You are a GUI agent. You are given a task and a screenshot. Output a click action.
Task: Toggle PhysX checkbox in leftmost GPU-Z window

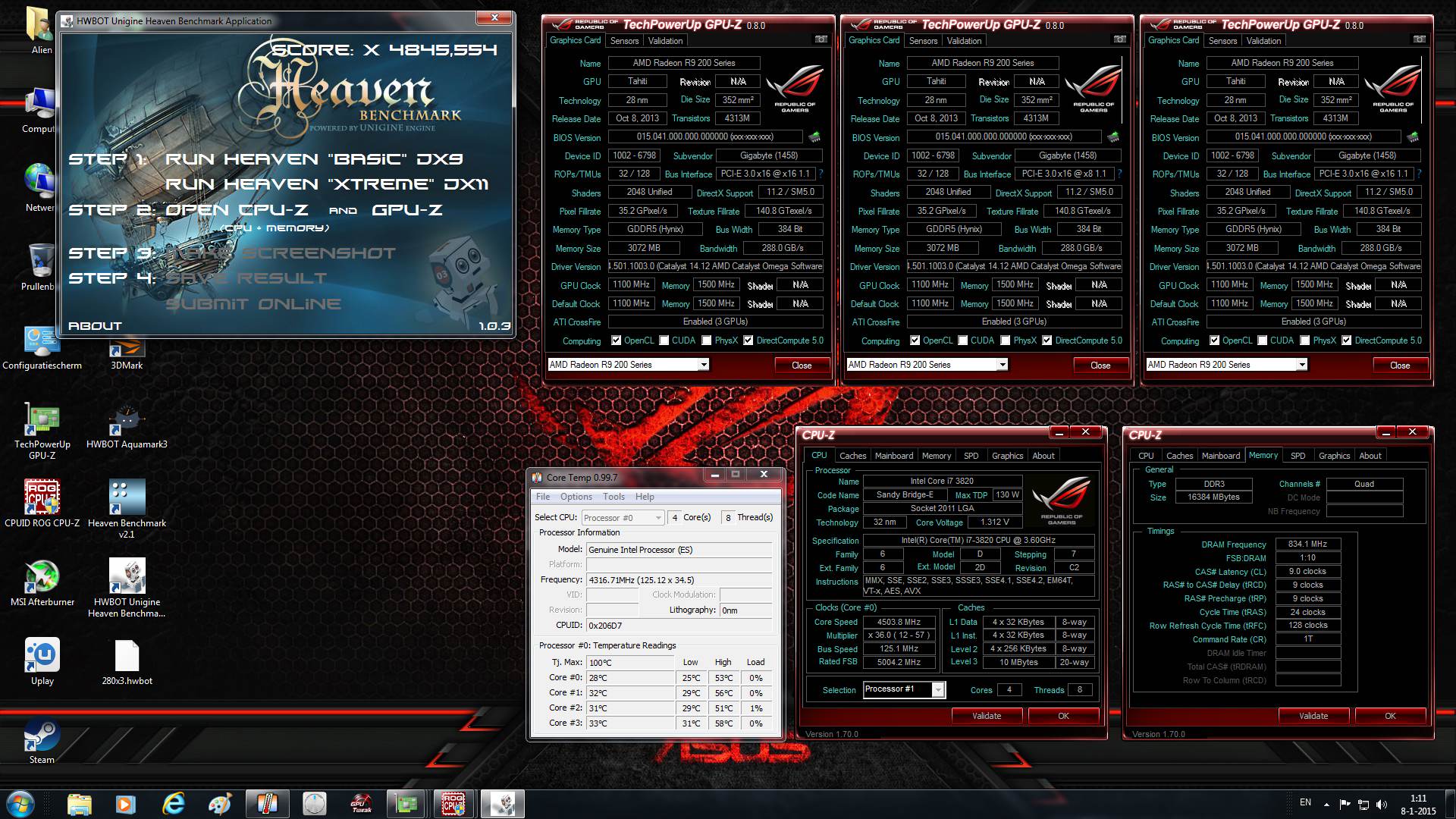[707, 340]
